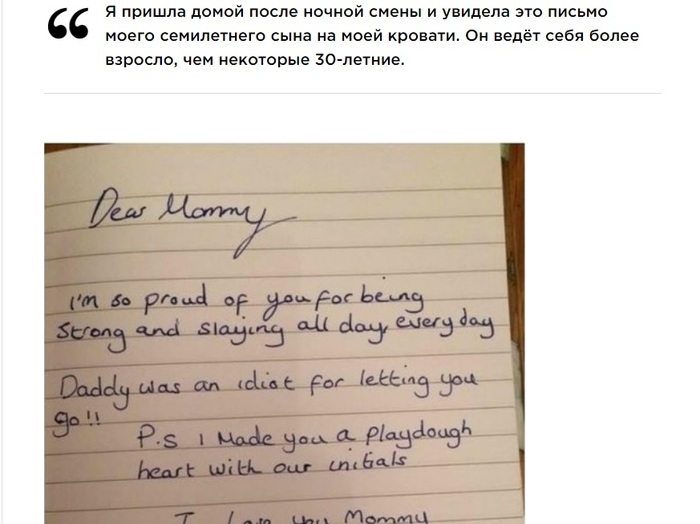Click the horizontal divider below the quote
700x524 pixels.
coord(352,94)
